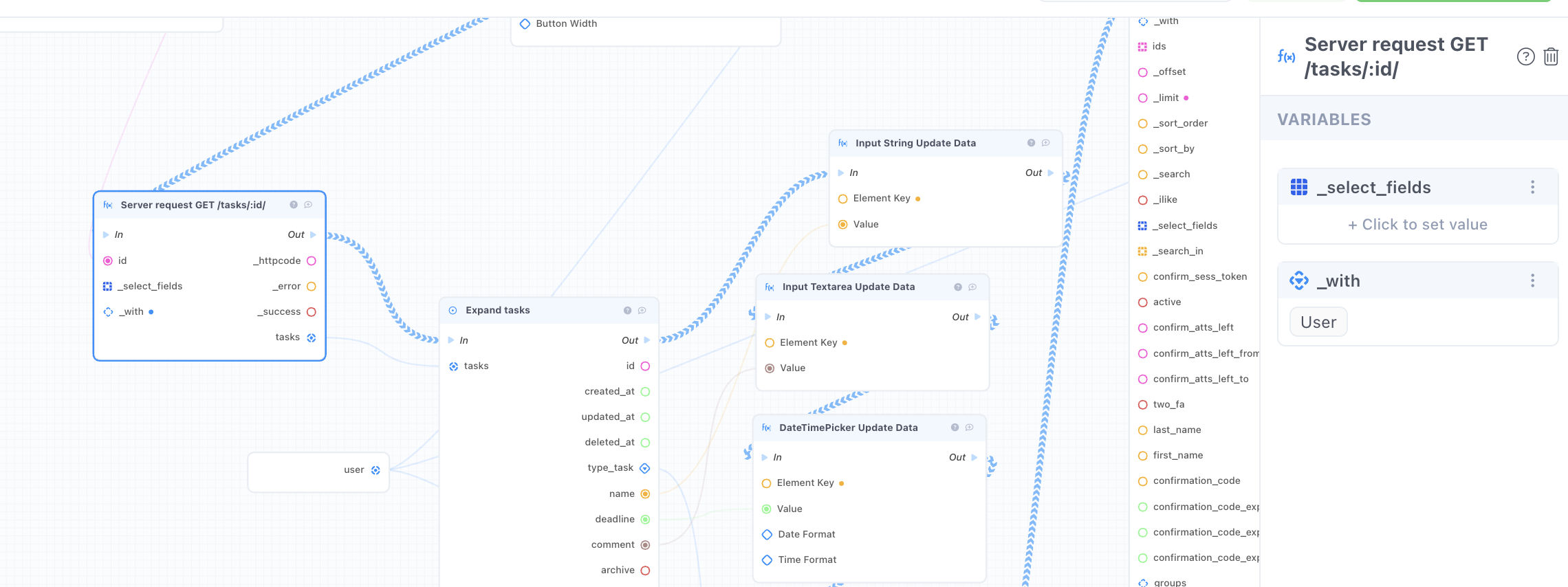Click Time Format port on DateTimePicker node
This screenshot has height=587, width=1568.
click(767, 560)
